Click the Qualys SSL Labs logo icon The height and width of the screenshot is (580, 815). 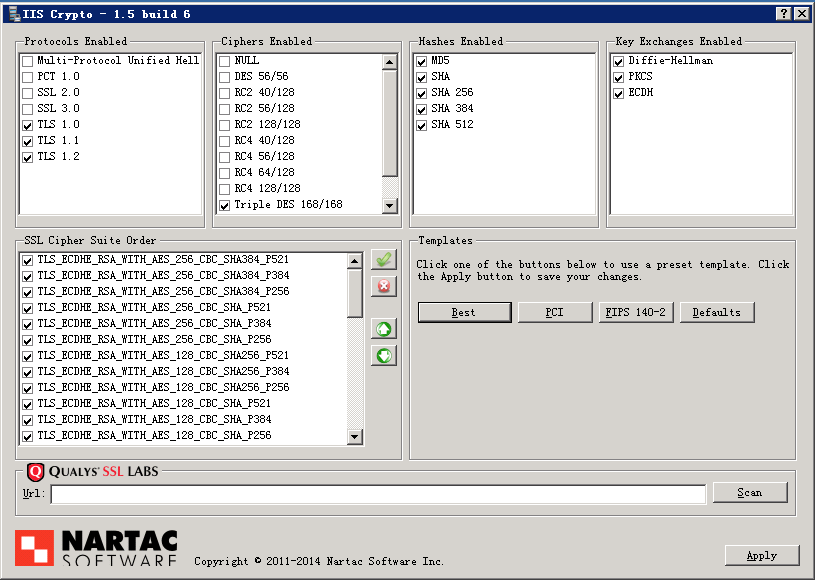click(36, 472)
